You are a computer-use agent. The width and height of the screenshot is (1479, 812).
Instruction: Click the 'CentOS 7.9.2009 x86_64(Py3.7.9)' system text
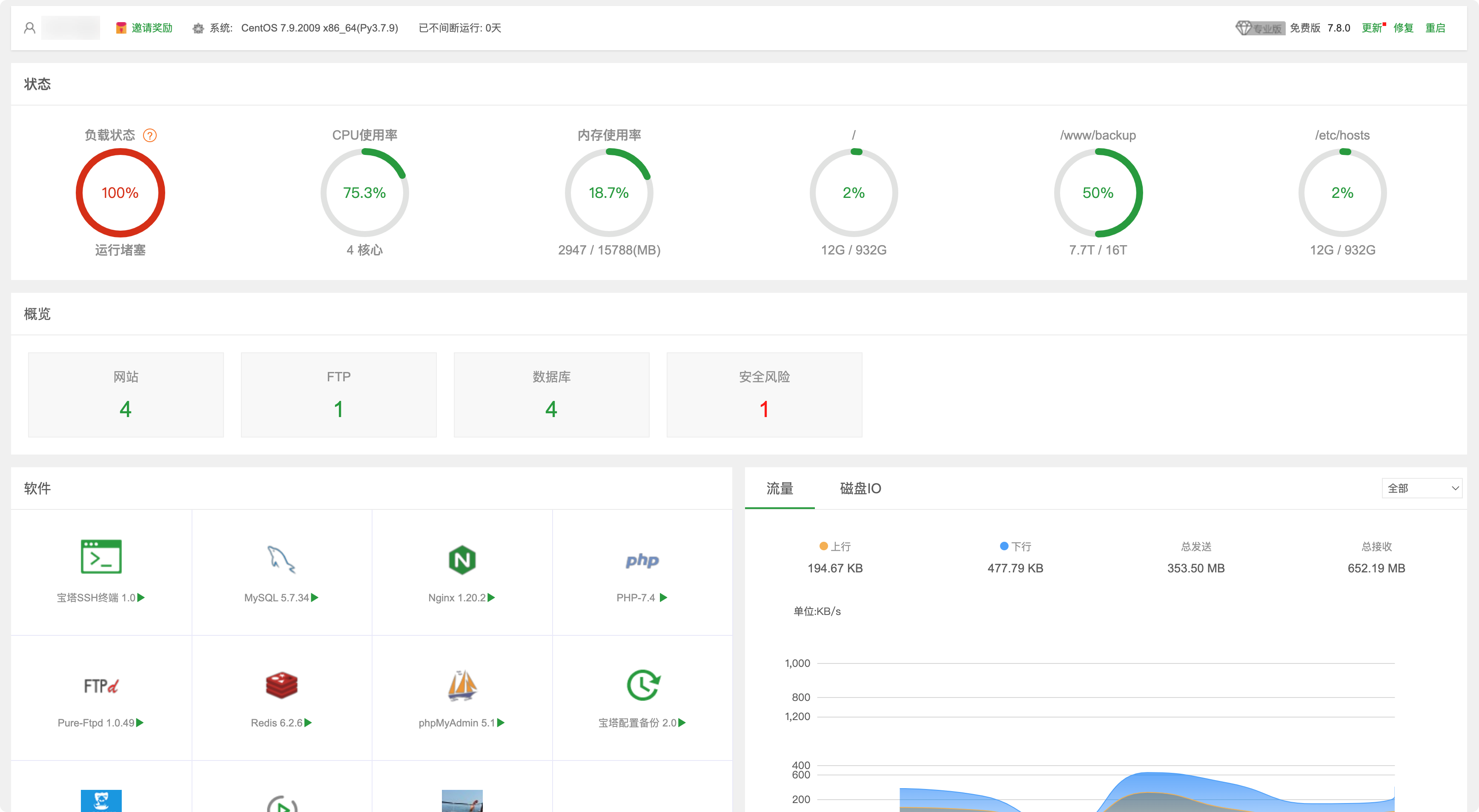[x=319, y=28]
